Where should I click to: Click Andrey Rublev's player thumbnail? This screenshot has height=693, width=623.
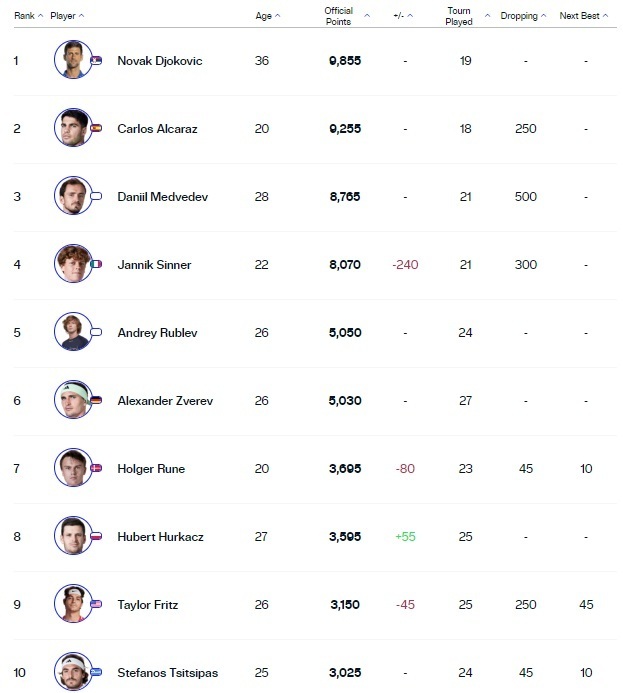72,332
